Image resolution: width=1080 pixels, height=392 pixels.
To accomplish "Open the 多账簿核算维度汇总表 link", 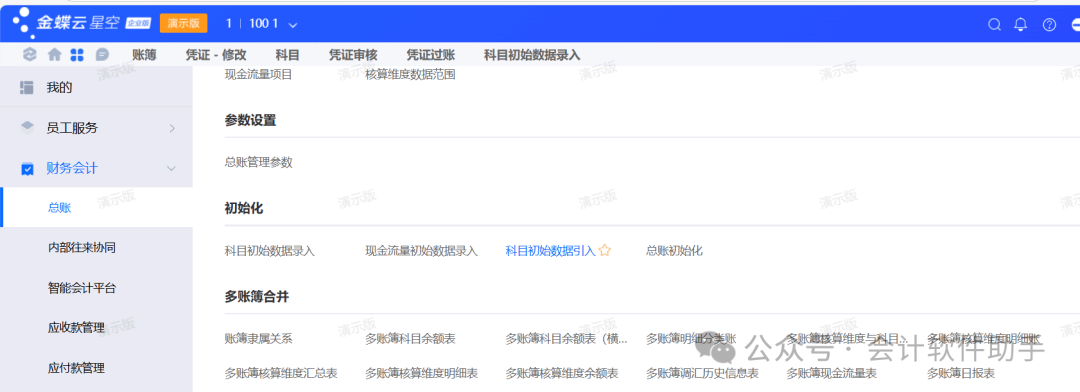I will click(281, 373).
